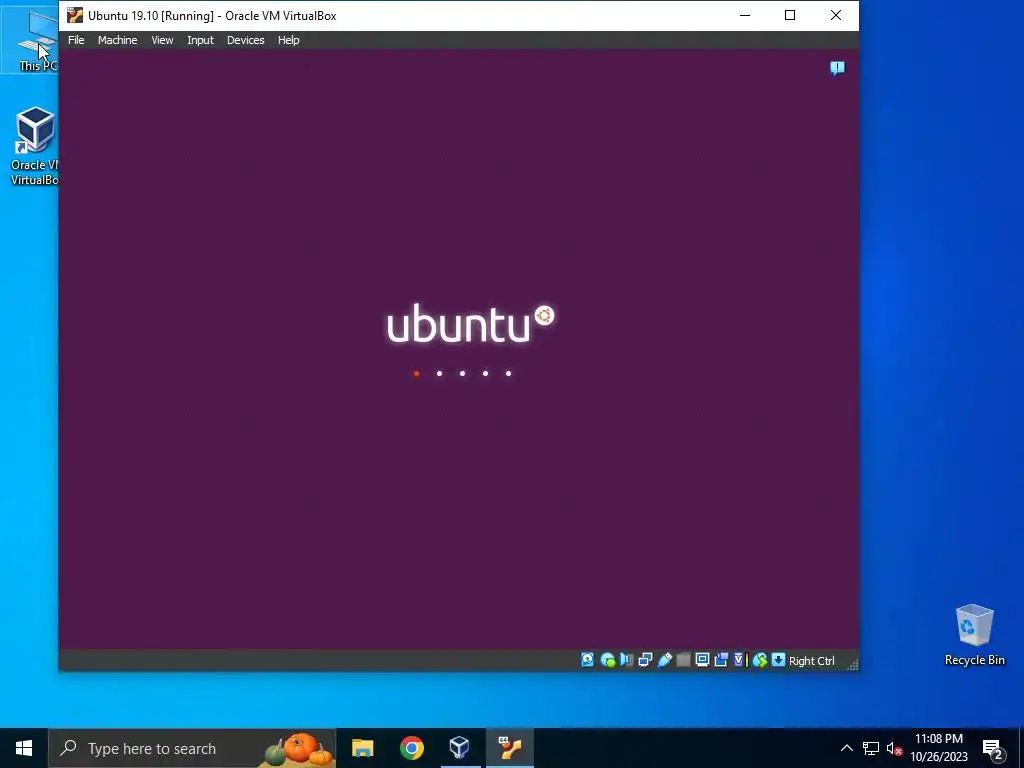Click the window resize grip in status bar
This screenshot has height=768, width=1024.
pos(852,664)
